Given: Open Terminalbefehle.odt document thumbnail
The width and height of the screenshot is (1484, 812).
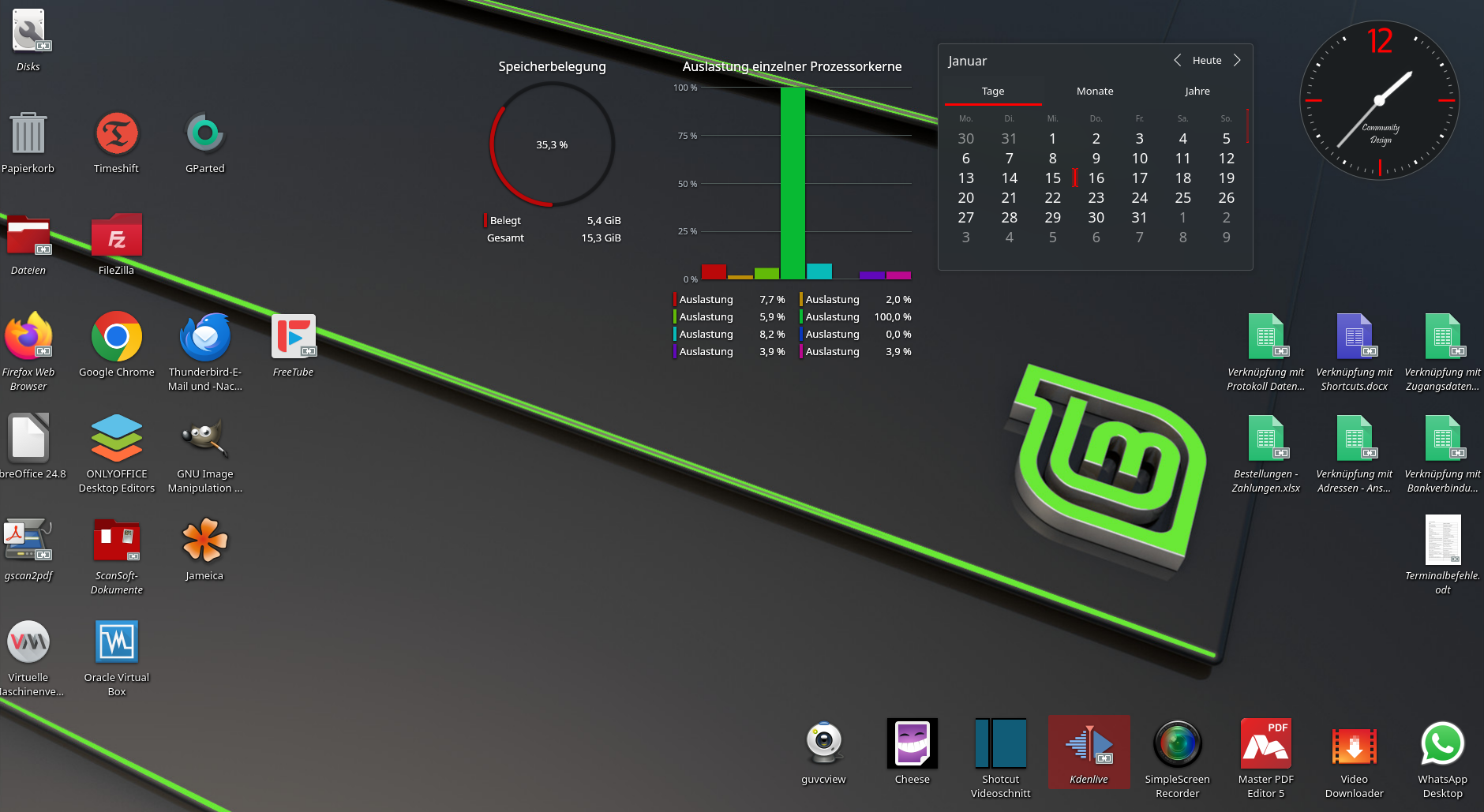Looking at the screenshot, I should pyautogui.click(x=1442, y=541).
